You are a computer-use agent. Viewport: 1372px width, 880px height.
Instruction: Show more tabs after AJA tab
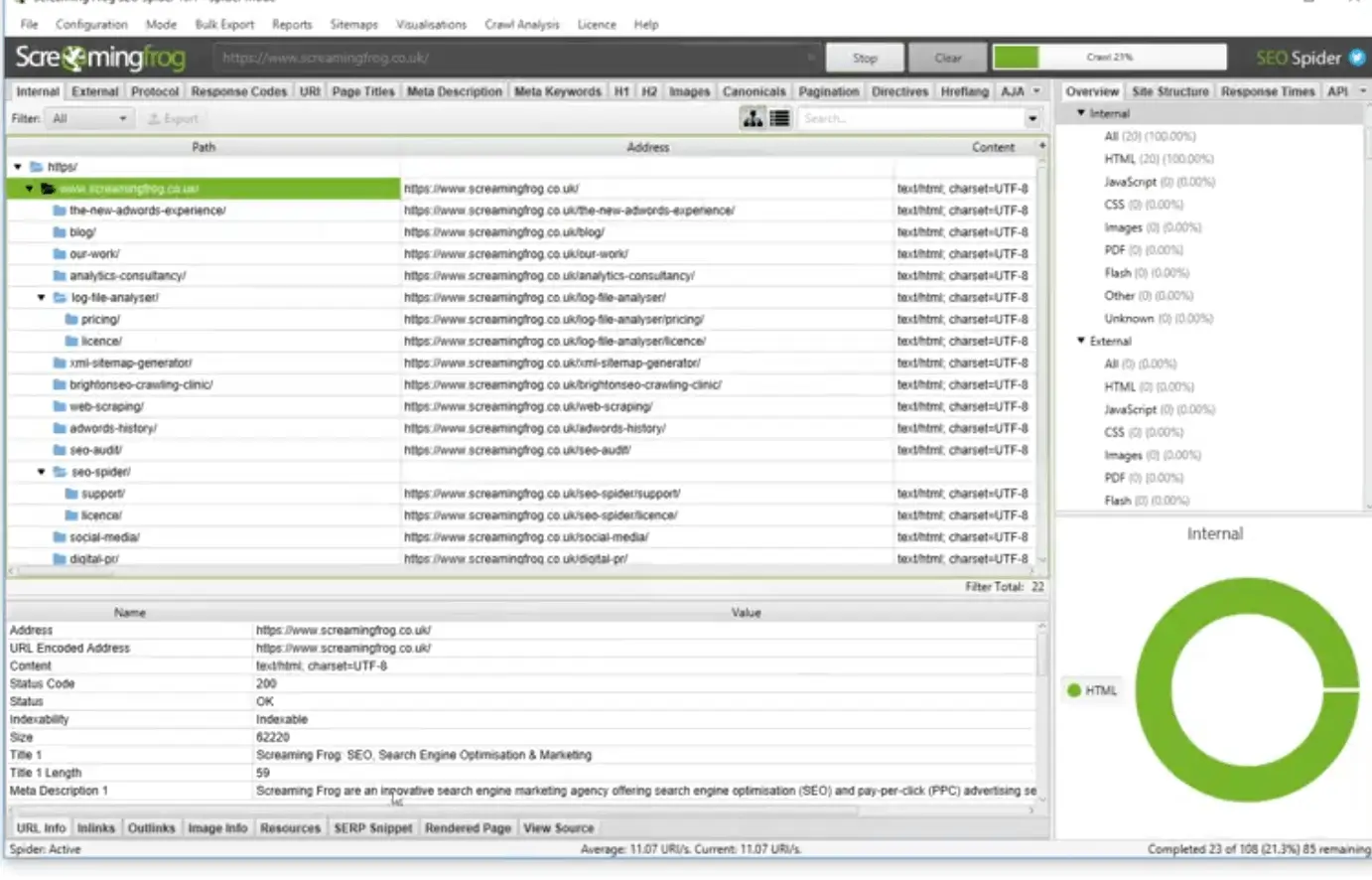coord(1037,91)
